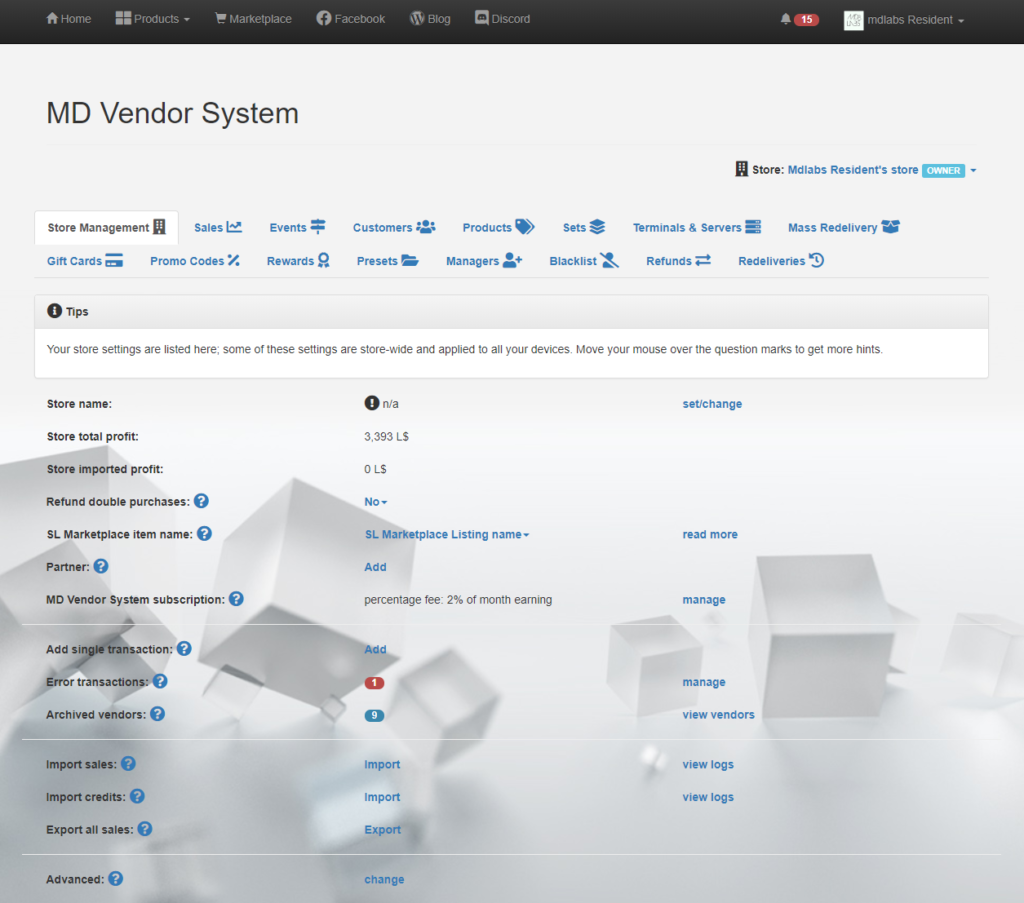Click manage link for subscription
Image resolution: width=1024 pixels, height=903 pixels.
click(x=703, y=599)
